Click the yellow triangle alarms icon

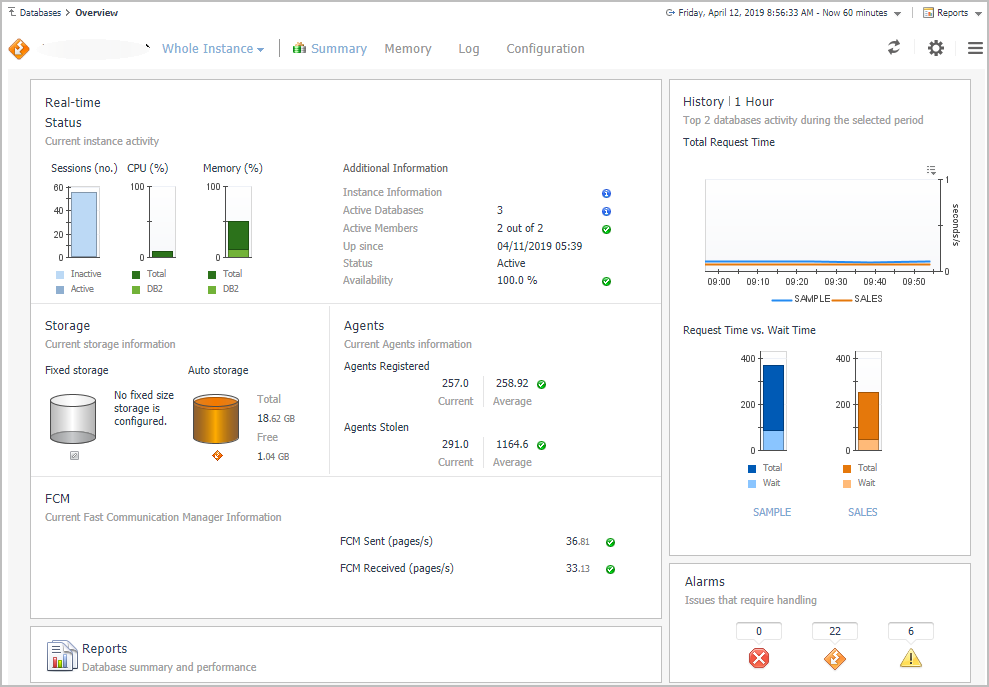[x=910, y=658]
